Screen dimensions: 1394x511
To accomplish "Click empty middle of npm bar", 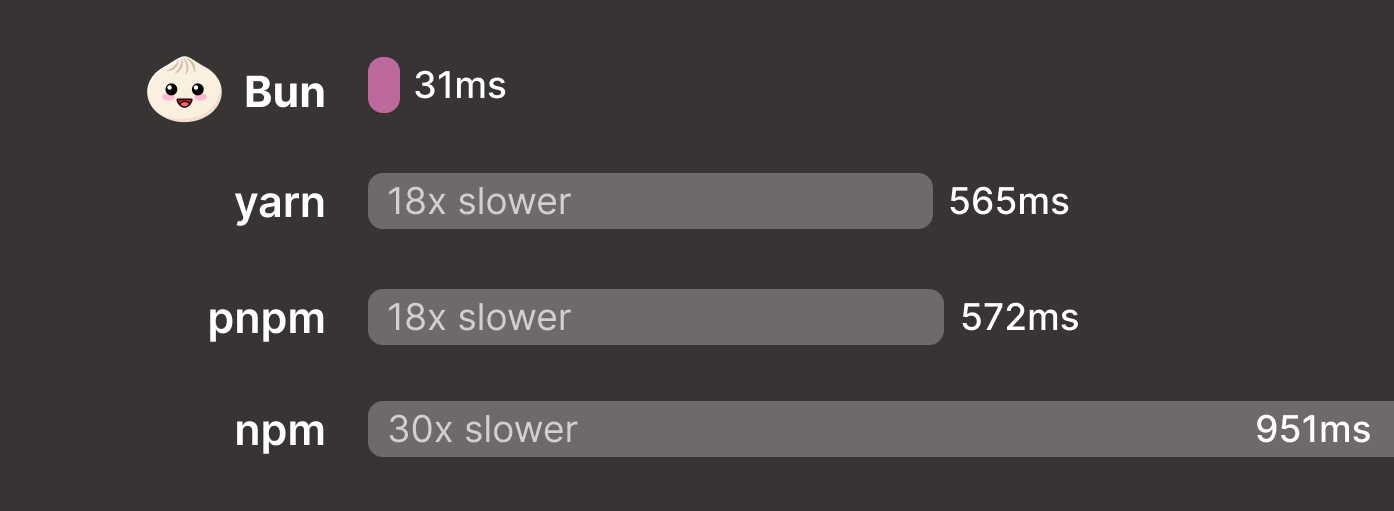I will (x=900, y=429).
